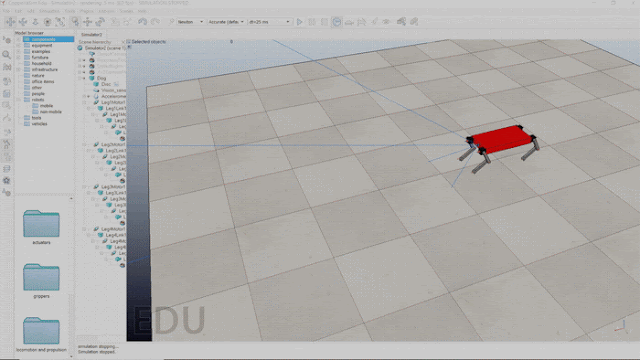Click the stop simulation button
Image resolution: width=640 pixels, height=360 pixels.
pos(324,22)
